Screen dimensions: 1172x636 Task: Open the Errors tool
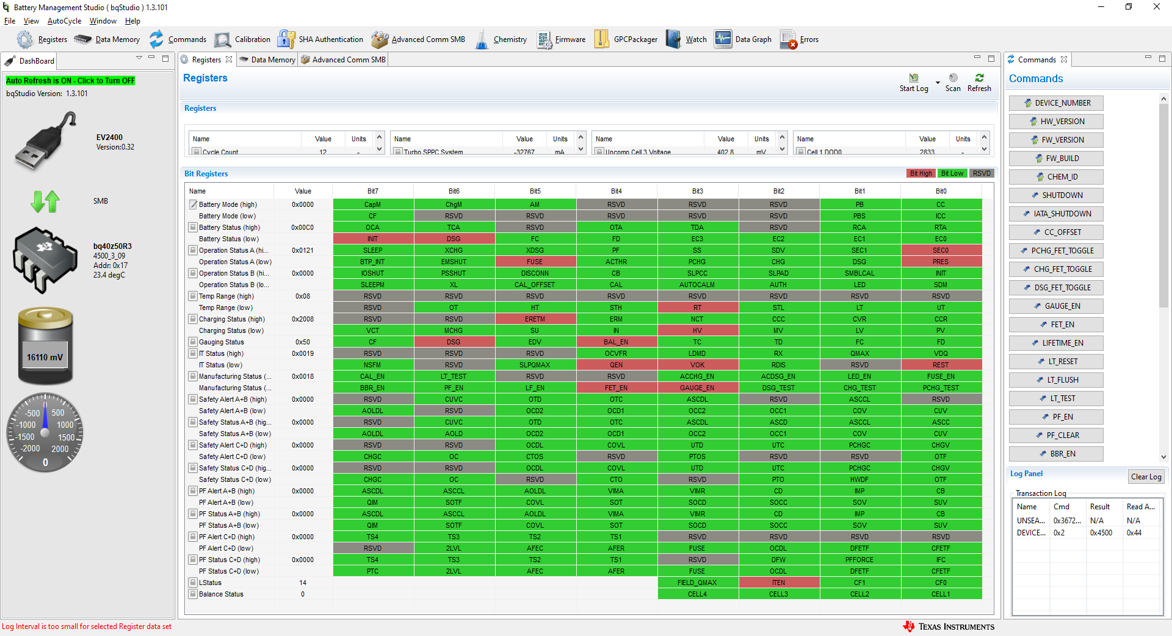[799, 40]
